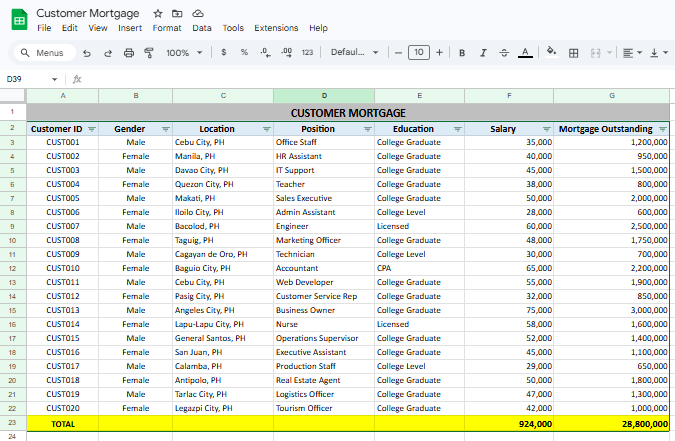The height and width of the screenshot is (441, 675).
Task: Toggle strikethrough formatting
Action: tap(504, 53)
